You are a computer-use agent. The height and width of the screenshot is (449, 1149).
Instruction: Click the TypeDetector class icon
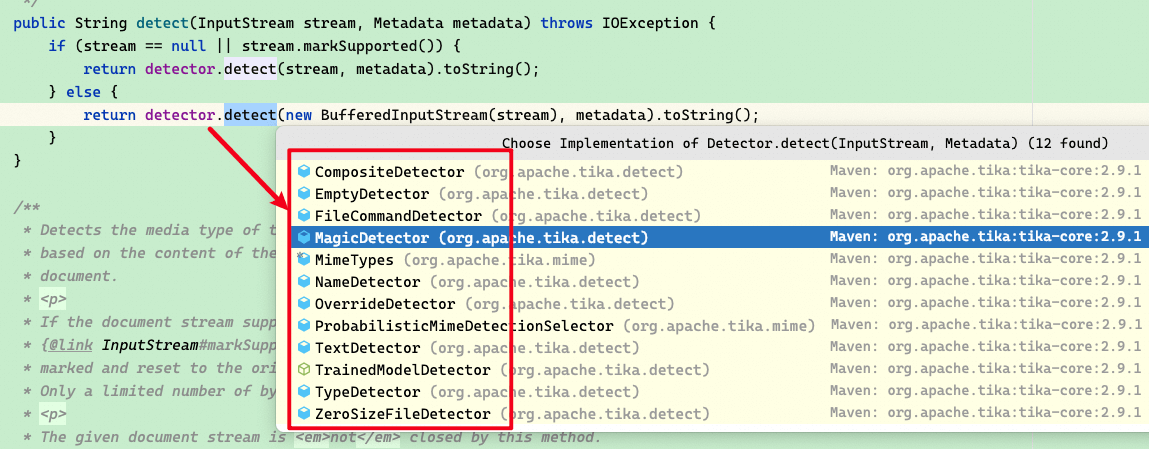(x=305, y=392)
